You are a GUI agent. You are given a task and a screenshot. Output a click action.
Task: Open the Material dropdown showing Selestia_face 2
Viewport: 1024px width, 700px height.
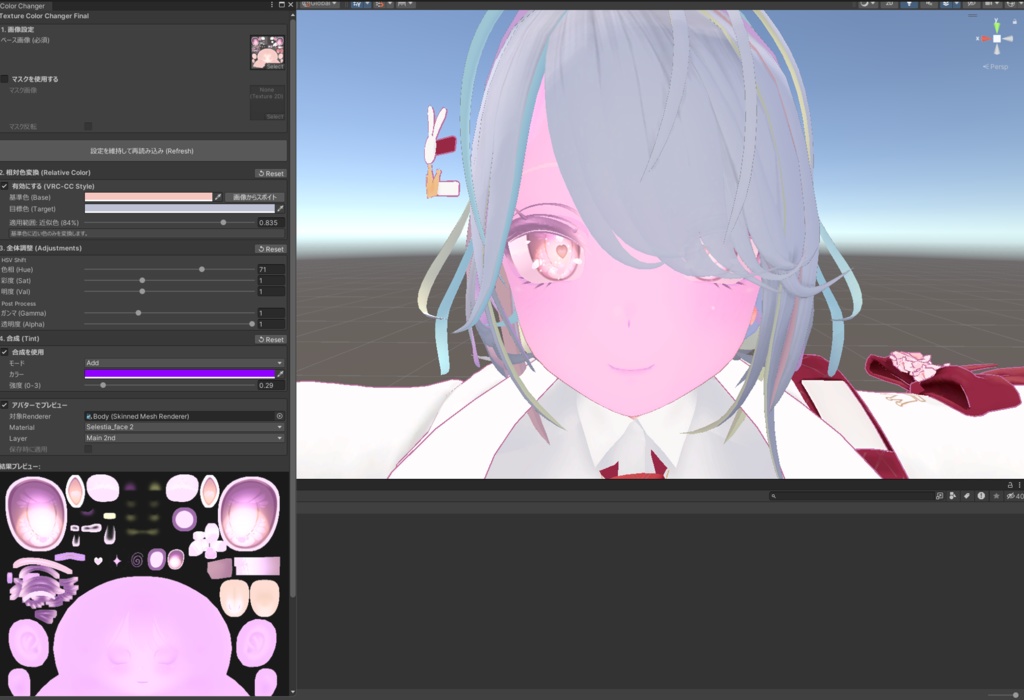point(183,428)
